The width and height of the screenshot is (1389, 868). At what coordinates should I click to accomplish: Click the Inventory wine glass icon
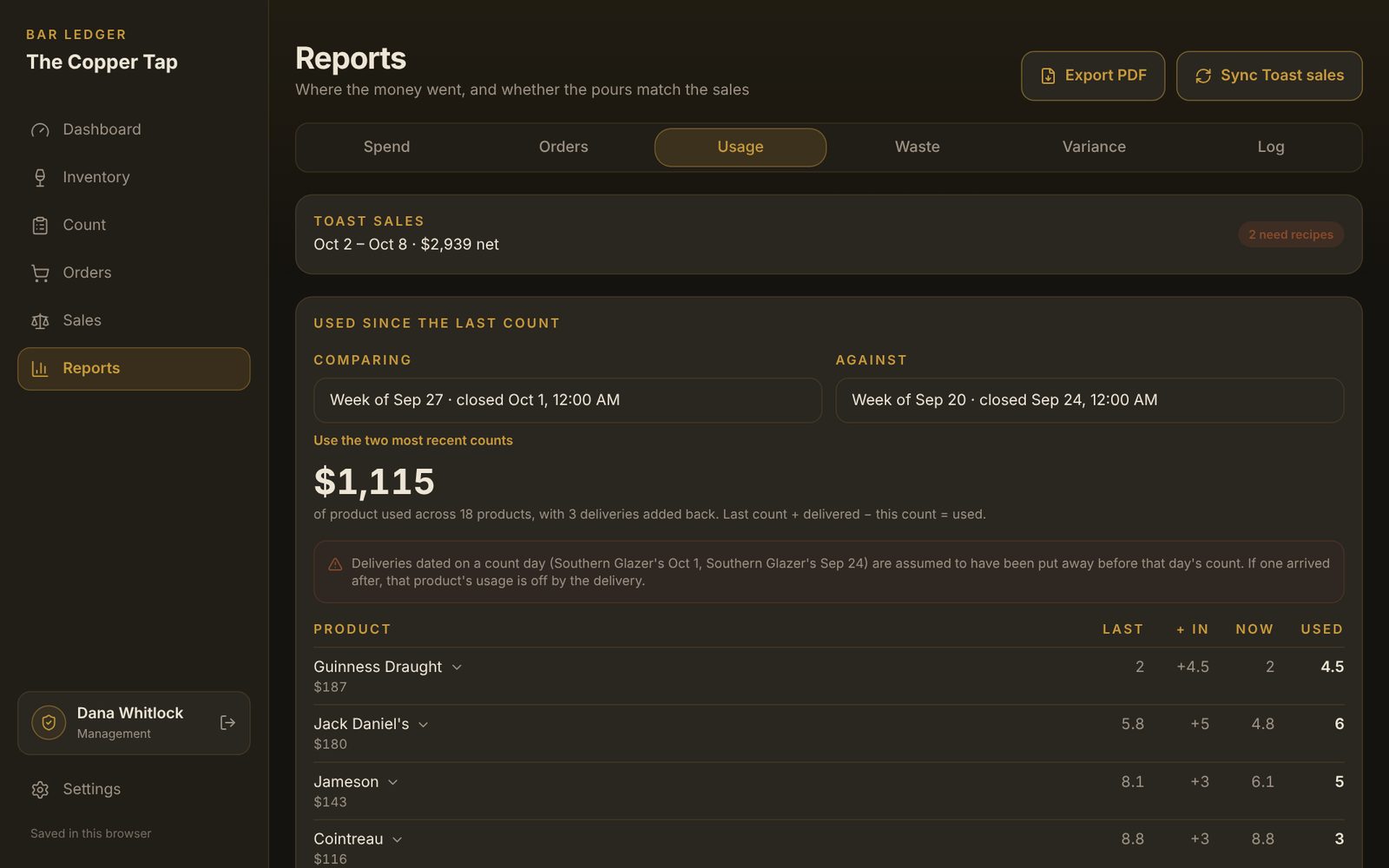40,177
